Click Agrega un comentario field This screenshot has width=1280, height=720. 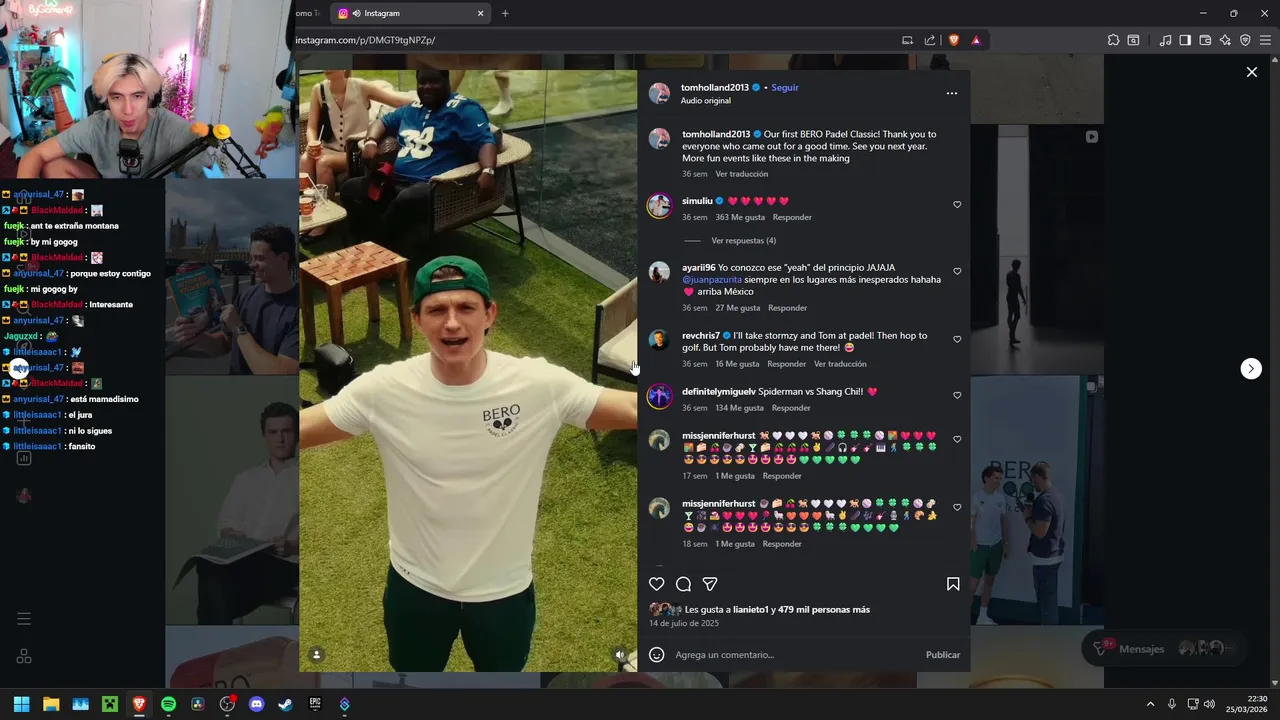tap(795, 655)
